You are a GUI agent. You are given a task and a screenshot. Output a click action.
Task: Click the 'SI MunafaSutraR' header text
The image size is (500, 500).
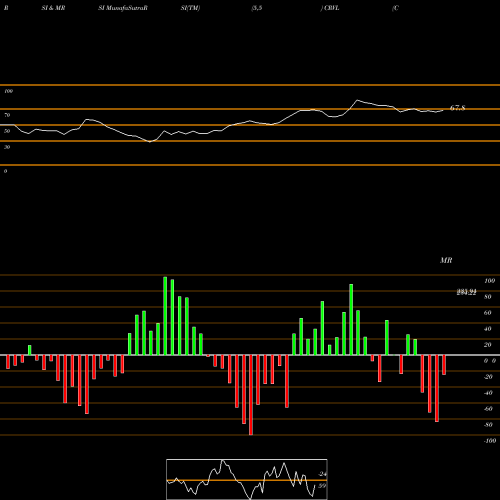point(123,8)
